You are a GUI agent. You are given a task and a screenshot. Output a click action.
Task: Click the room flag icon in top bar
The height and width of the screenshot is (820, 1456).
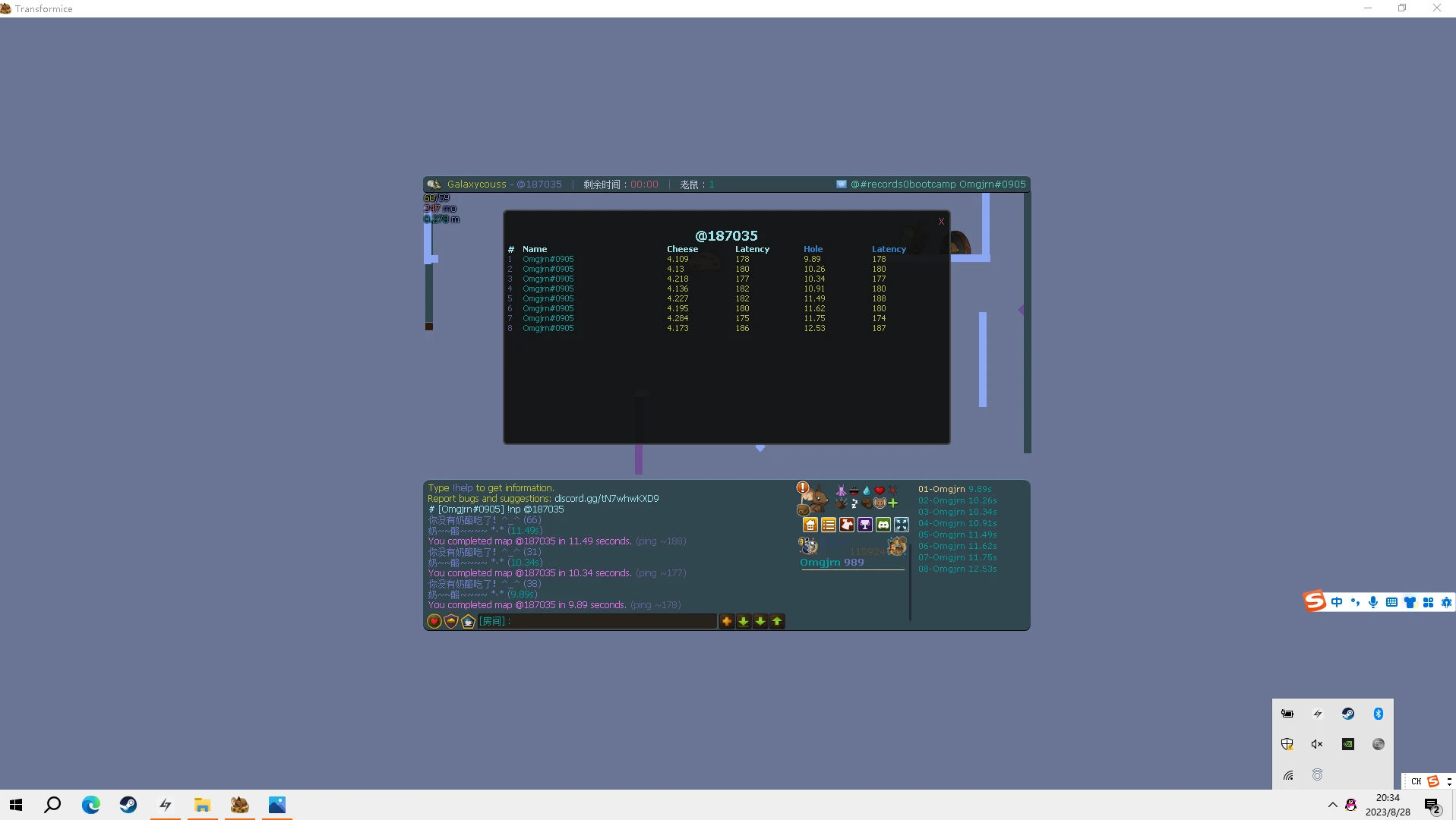pos(841,184)
